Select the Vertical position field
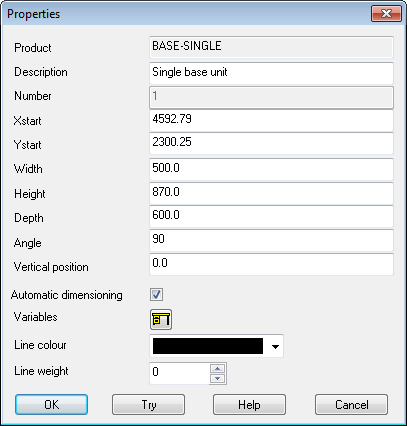The image size is (407, 426). tap(271, 264)
